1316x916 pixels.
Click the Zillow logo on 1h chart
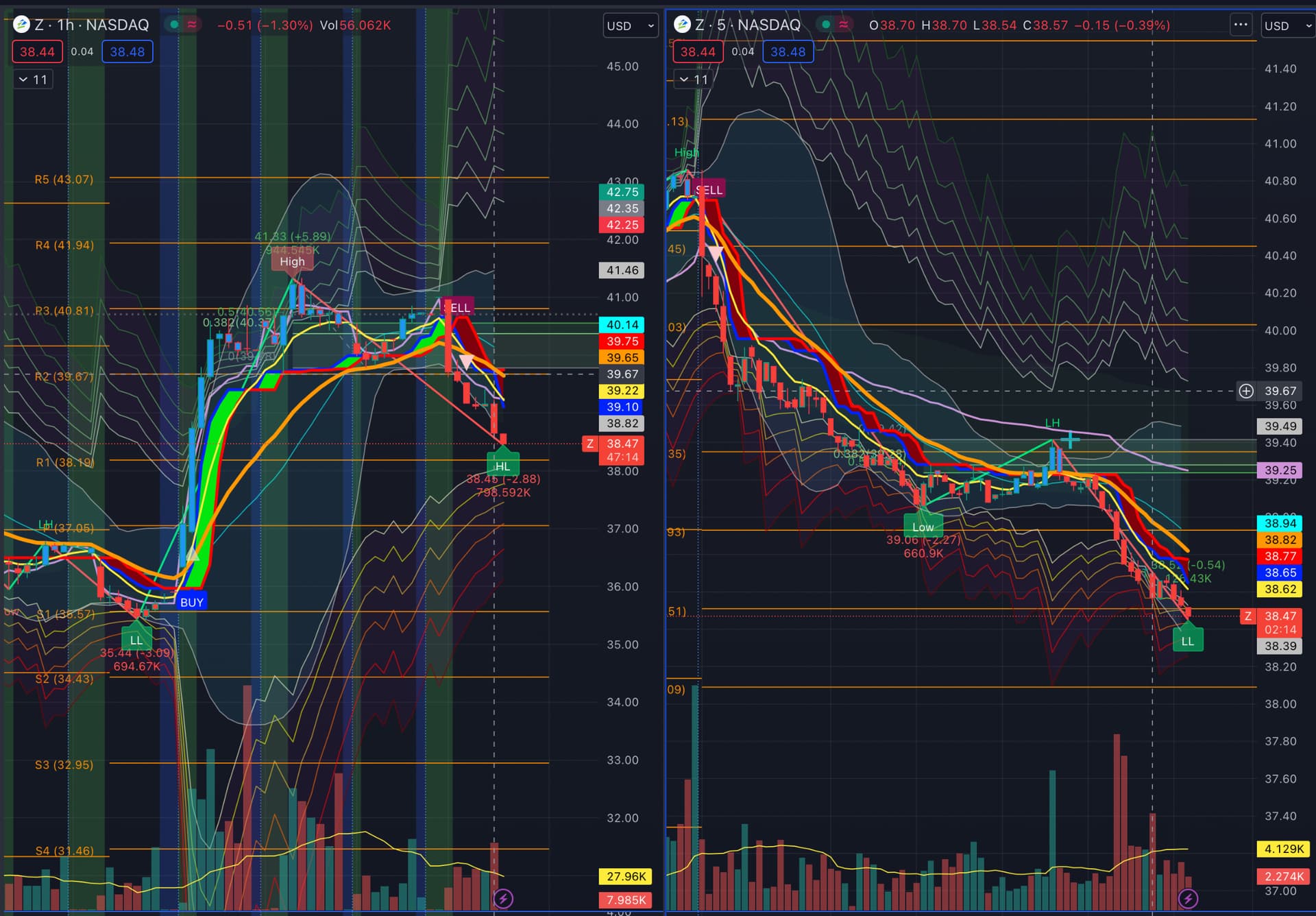(x=21, y=25)
